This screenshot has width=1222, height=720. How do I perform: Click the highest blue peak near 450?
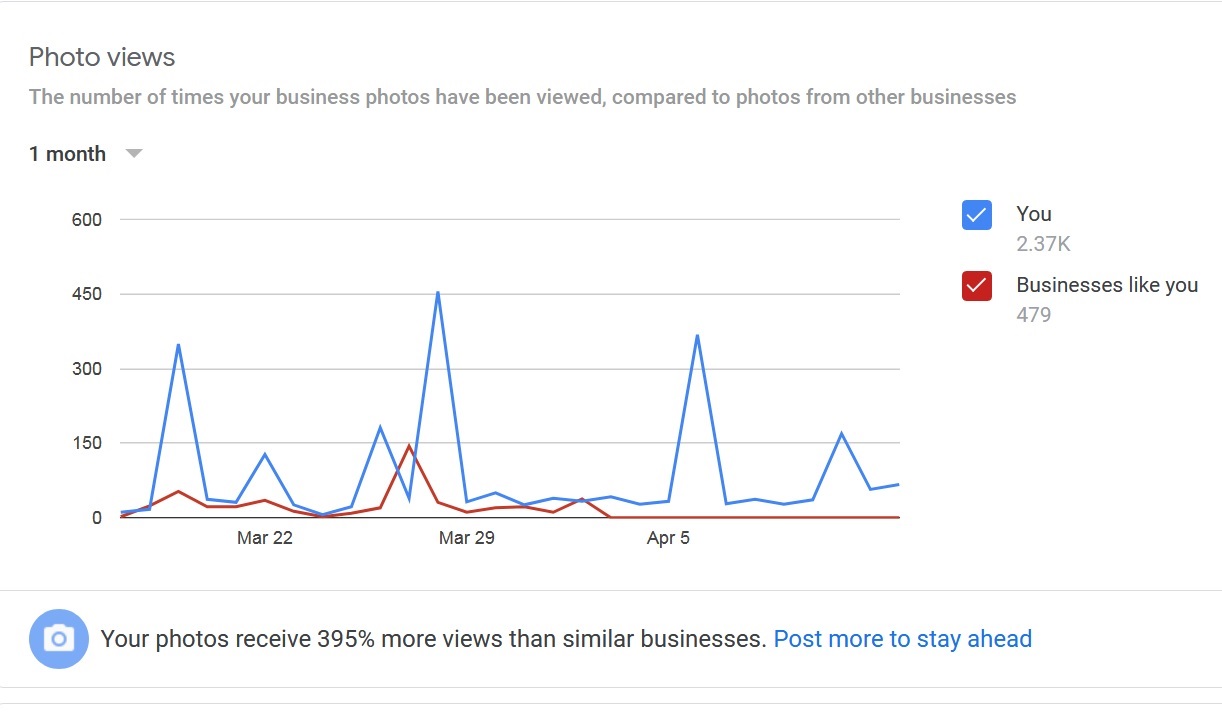pyautogui.click(x=438, y=293)
